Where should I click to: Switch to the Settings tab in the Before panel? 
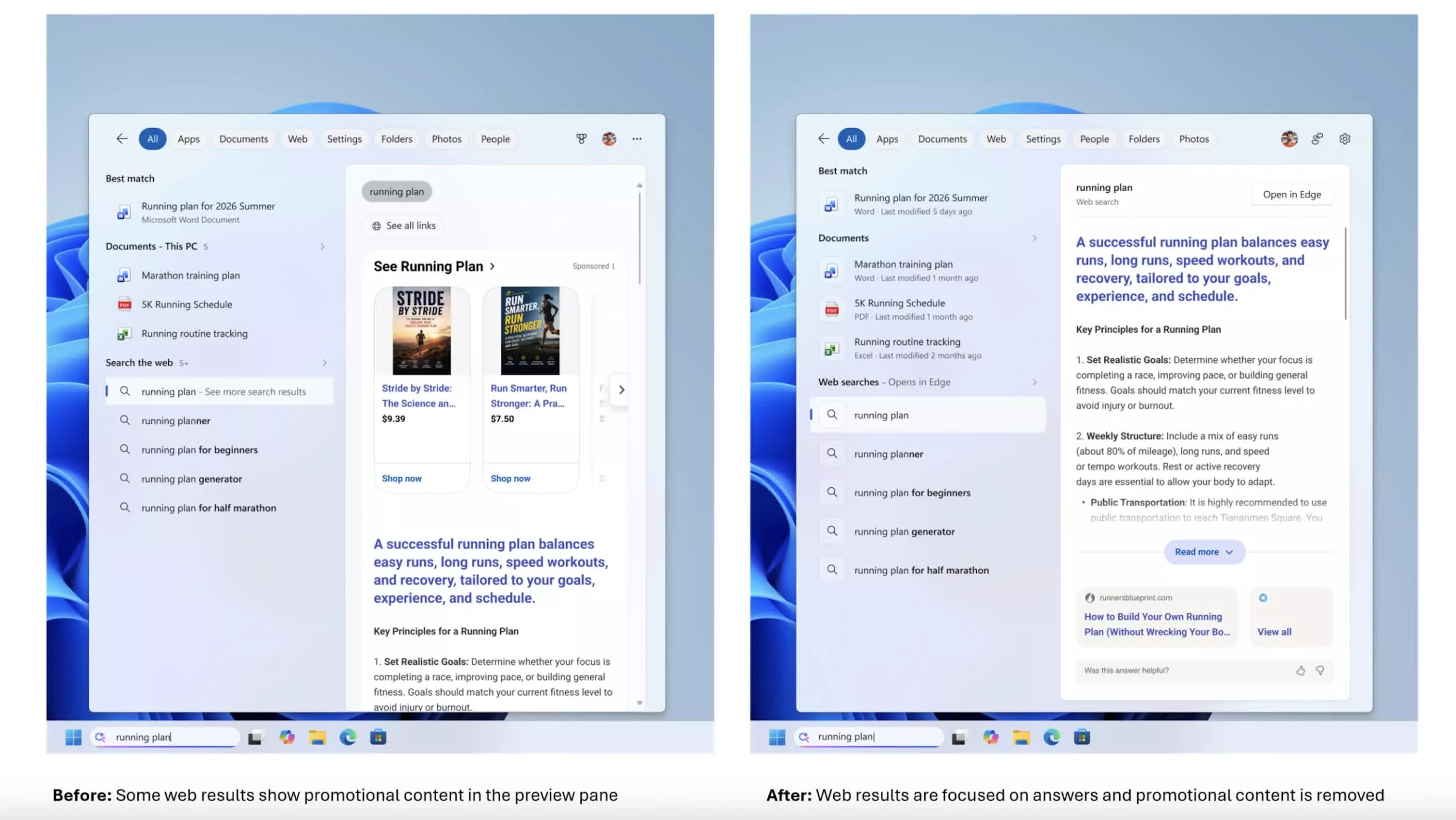point(344,138)
